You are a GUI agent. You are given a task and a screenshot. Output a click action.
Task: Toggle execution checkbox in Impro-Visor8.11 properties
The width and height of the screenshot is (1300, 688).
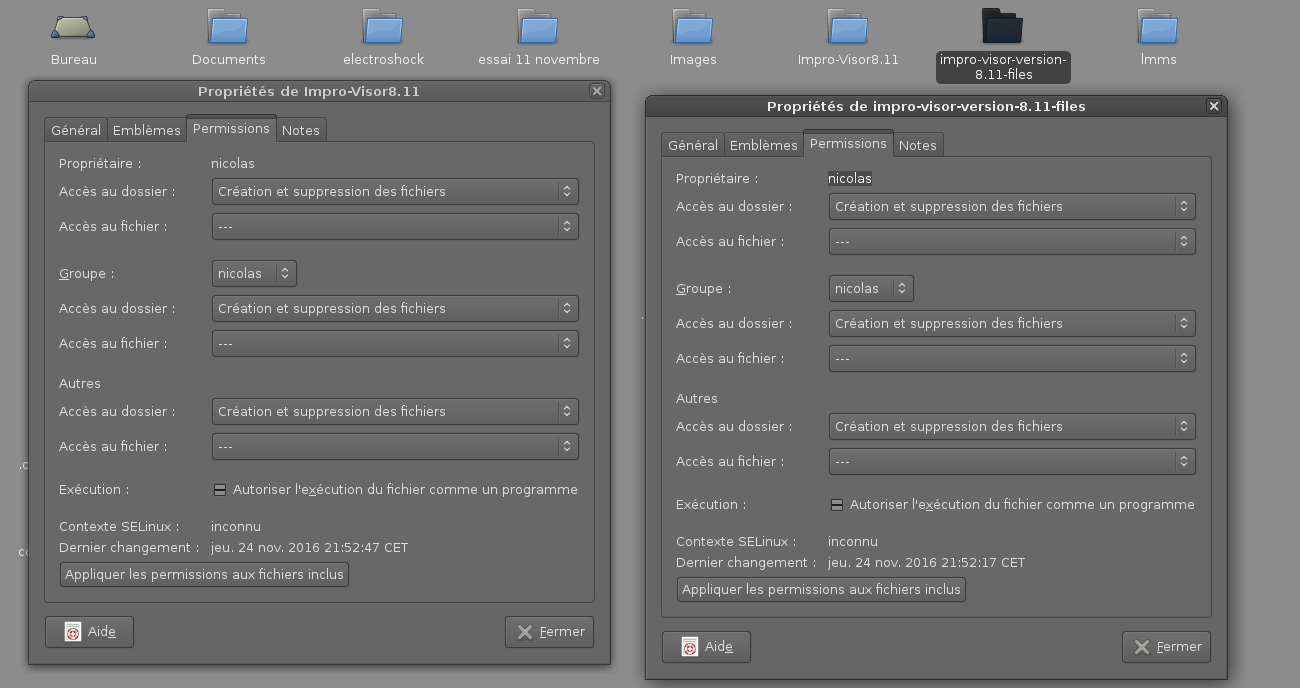[220, 490]
